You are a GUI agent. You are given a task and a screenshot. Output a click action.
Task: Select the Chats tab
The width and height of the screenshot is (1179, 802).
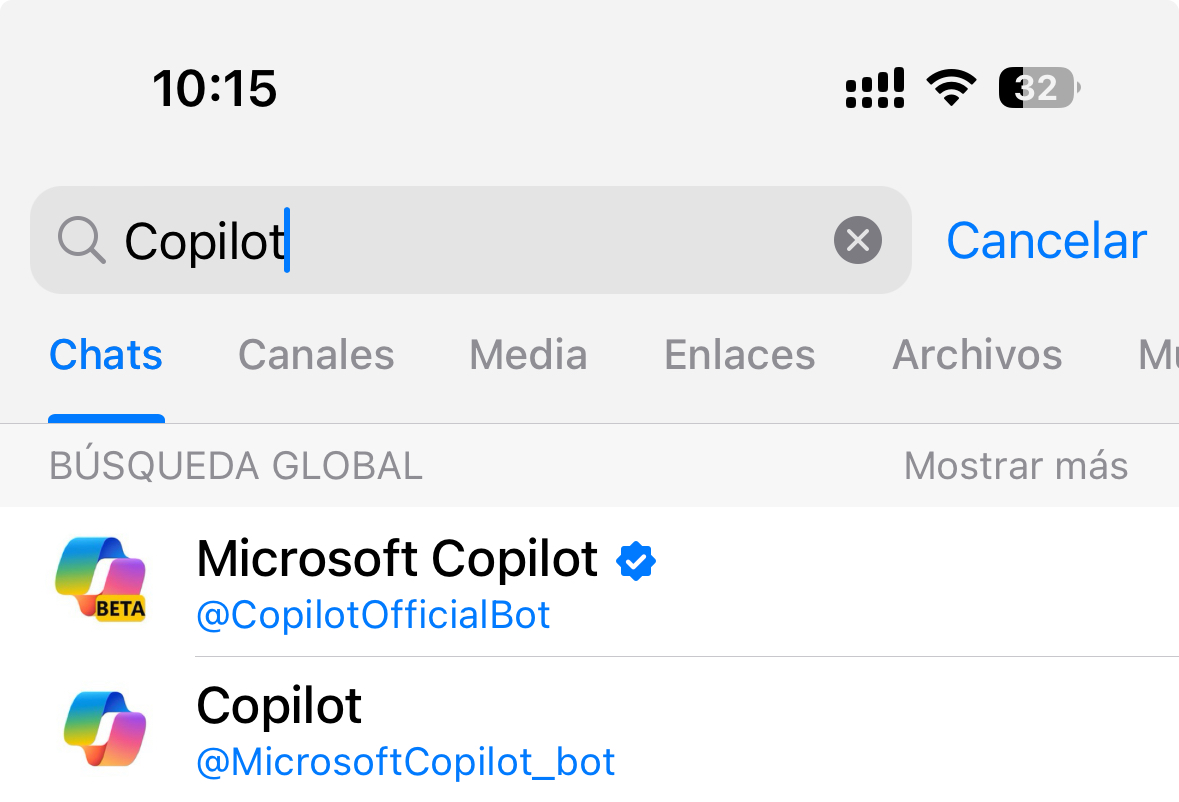pyautogui.click(x=106, y=355)
